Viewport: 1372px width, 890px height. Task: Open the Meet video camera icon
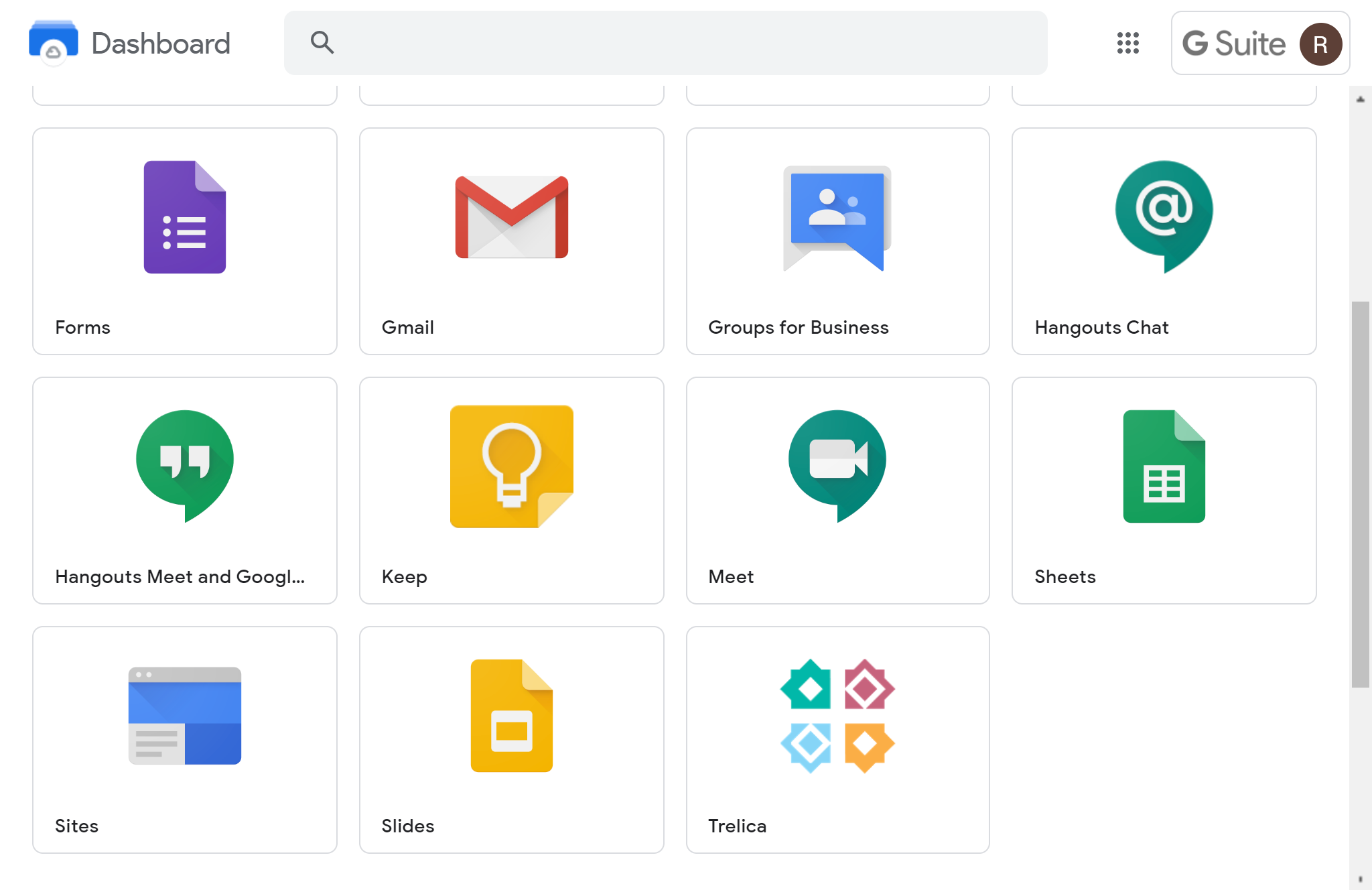(837, 466)
